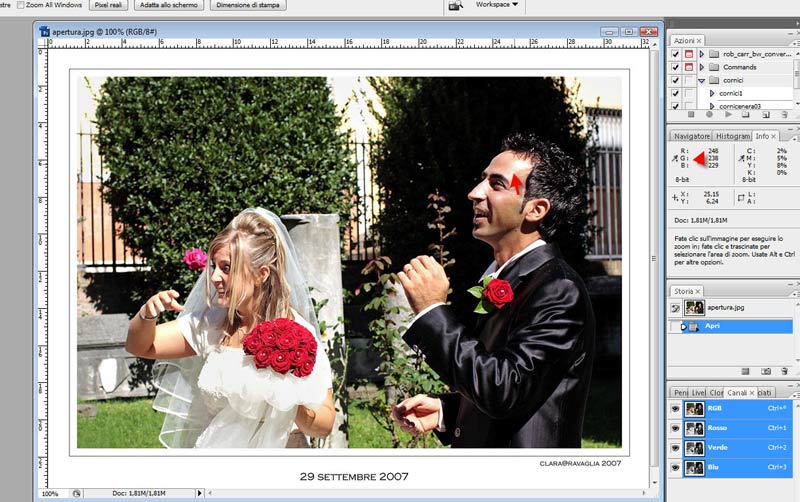Expand the rob_carr_bw_conver action set
800x502 pixels.
pos(702,54)
